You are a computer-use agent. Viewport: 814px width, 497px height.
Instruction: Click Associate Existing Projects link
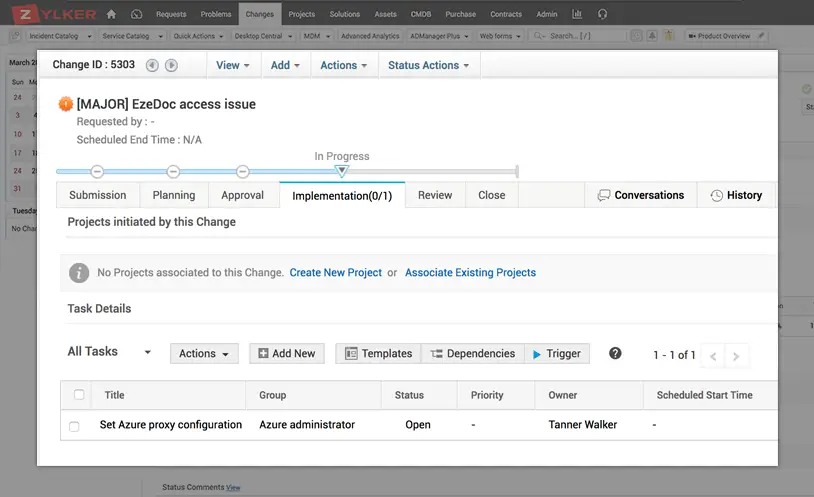470,273
